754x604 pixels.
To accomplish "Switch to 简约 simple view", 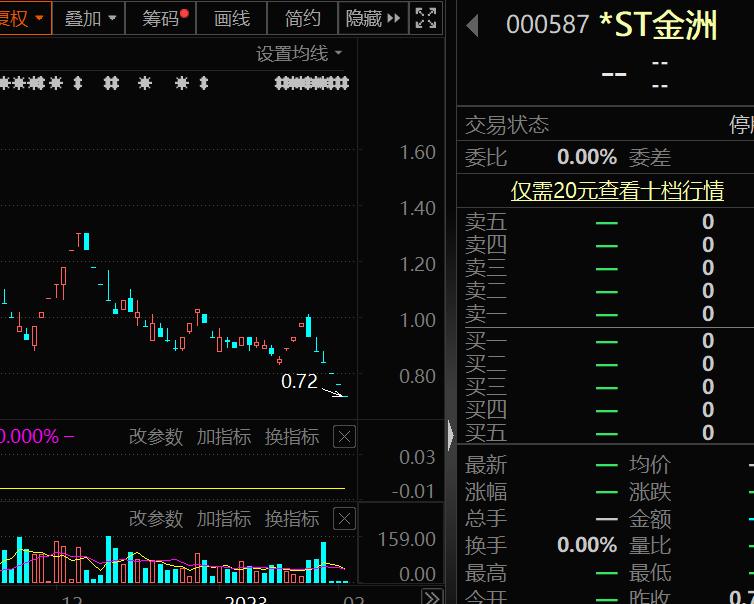I will click(302, 18).
